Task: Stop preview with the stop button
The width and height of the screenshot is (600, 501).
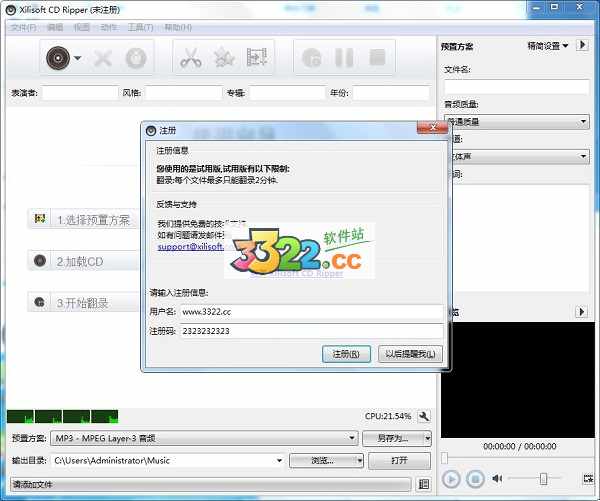Action: (475, 479)
